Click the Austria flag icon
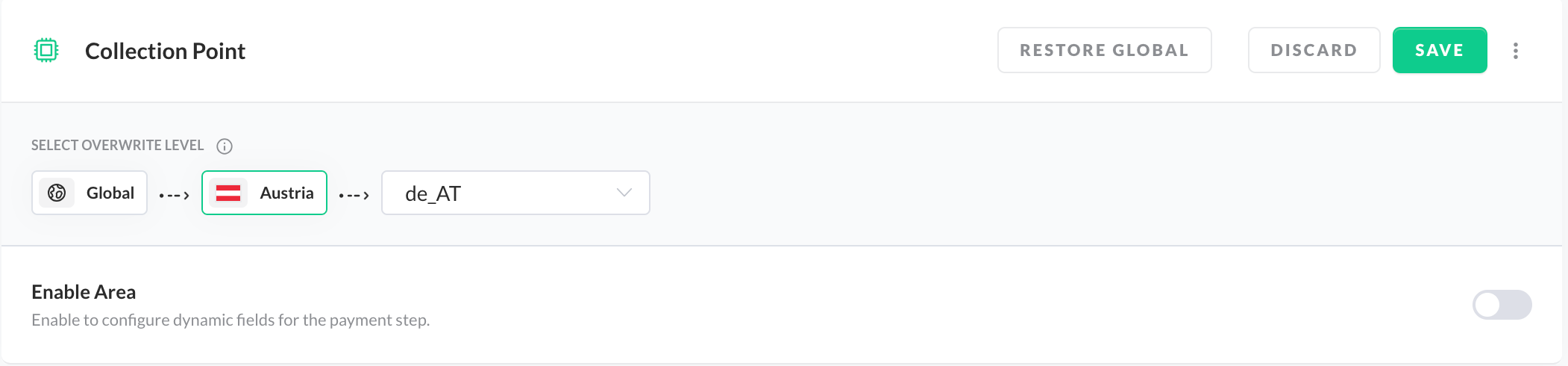Viewport: 1568px width, 366px height. click(x=228, y=193)
